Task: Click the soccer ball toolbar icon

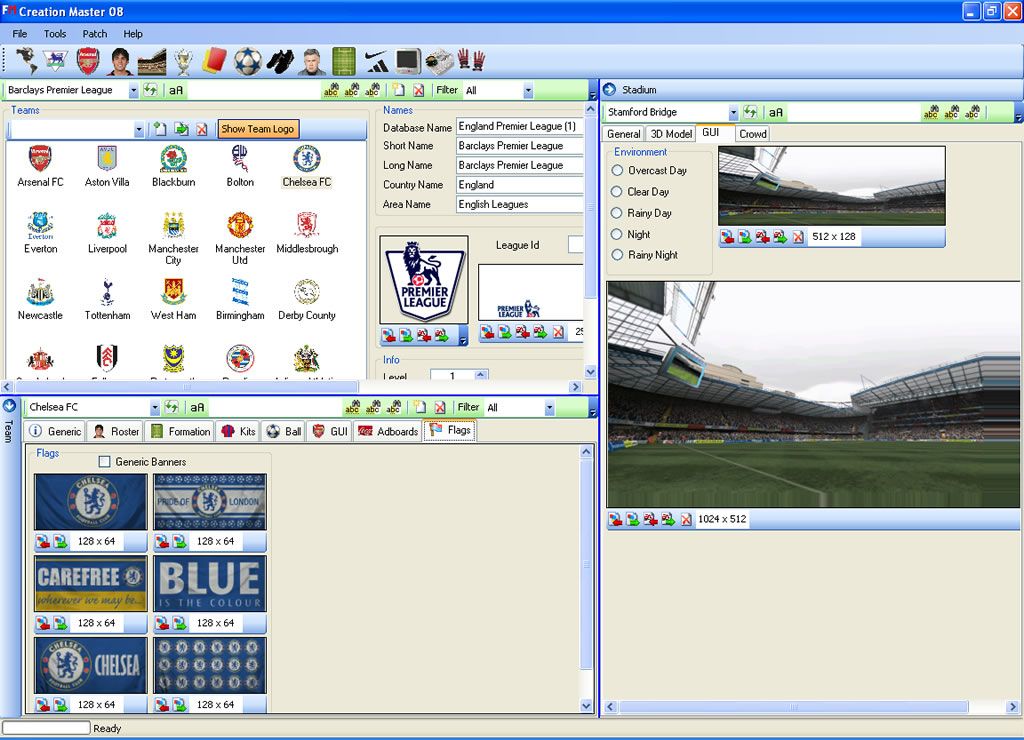Action: 248,62
